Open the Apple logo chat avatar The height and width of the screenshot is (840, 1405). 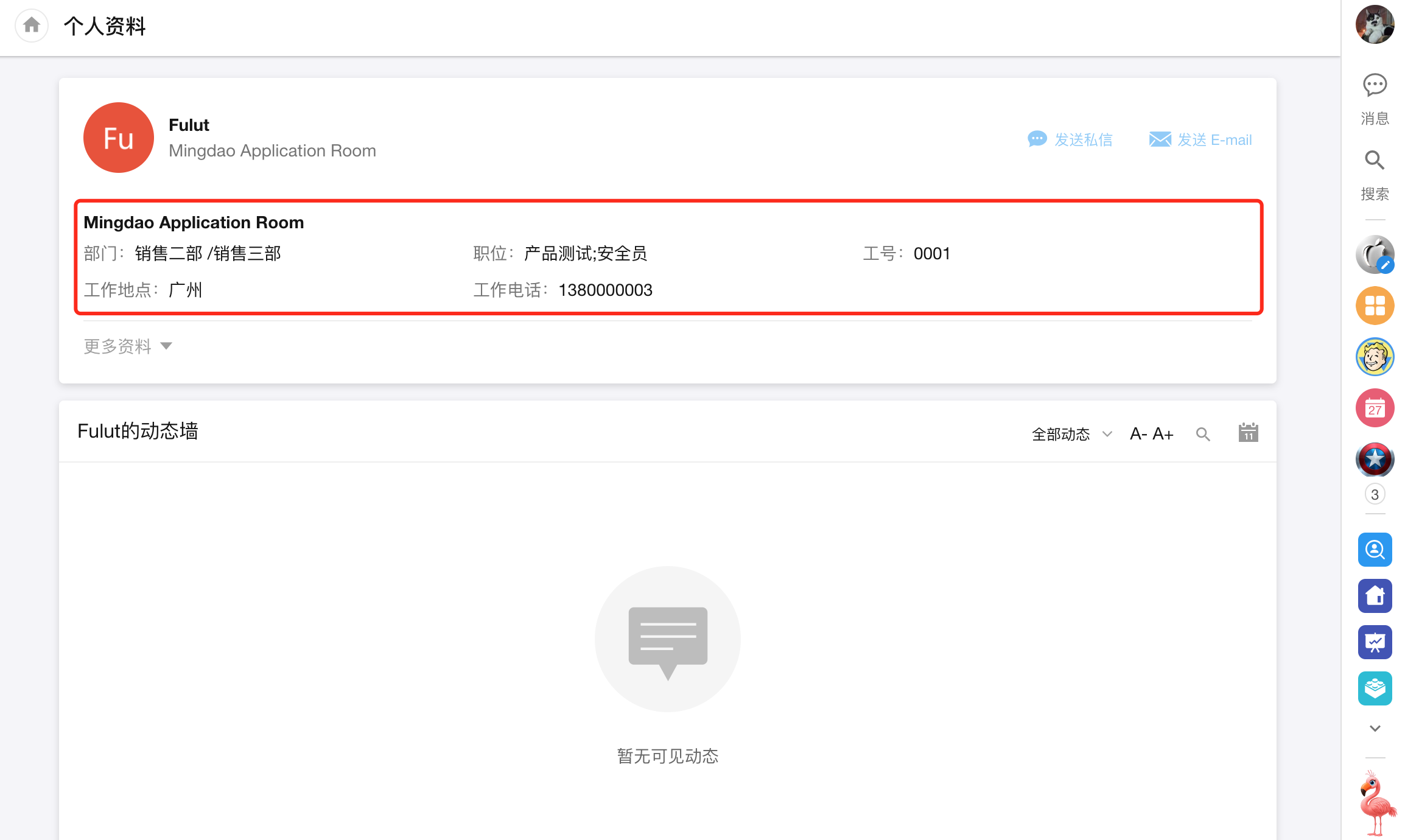[x=1375, y=254]
